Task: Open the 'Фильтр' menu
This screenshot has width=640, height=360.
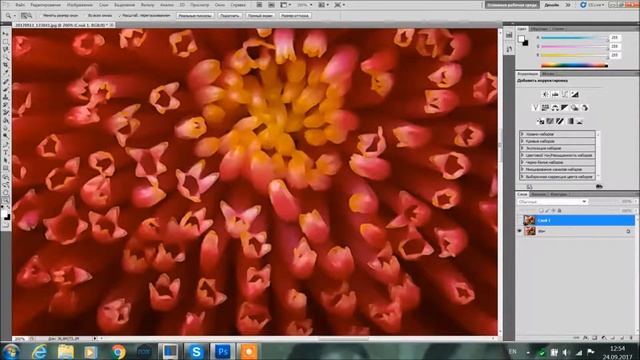Action: click(x=147, y=5)
